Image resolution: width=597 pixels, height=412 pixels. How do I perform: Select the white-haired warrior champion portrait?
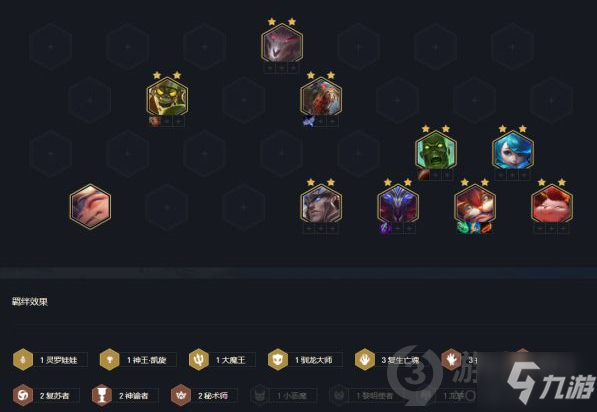pos(321,204)
